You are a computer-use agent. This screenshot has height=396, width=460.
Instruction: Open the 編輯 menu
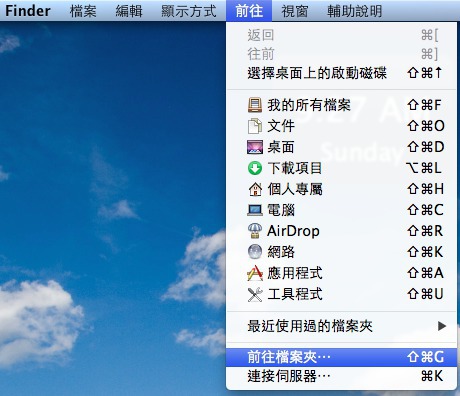pos(129,11)
